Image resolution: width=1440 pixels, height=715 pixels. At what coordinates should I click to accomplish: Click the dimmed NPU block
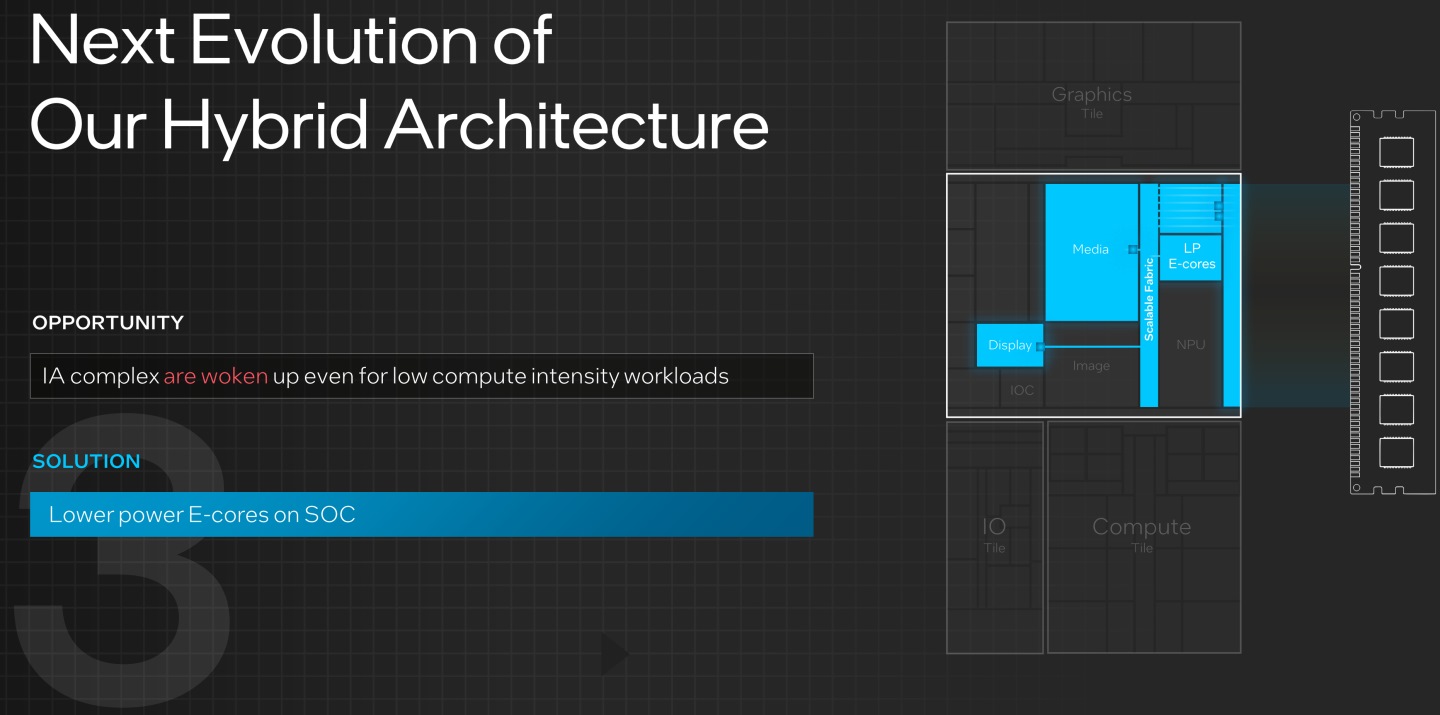coord(1190,345)
